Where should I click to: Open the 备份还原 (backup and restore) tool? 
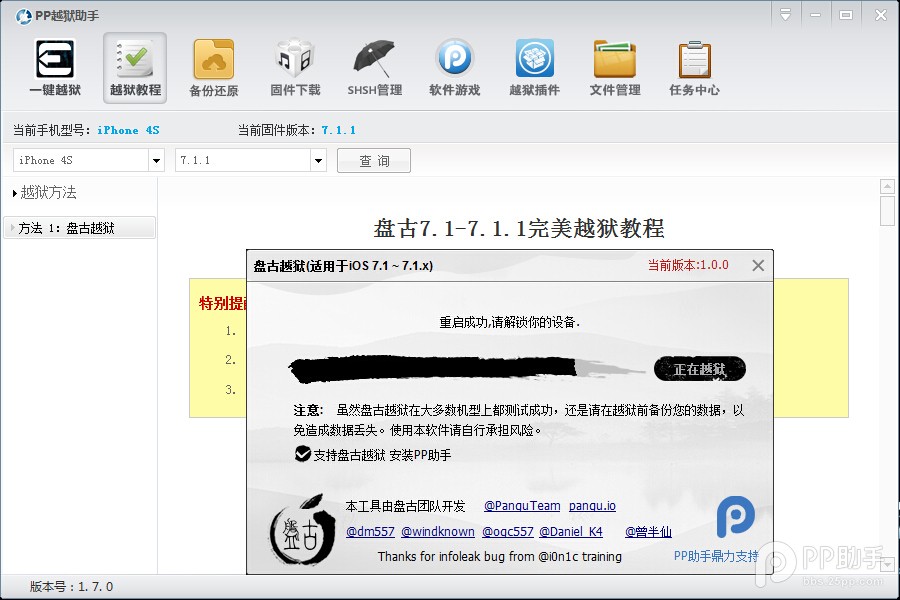[214, 67]
